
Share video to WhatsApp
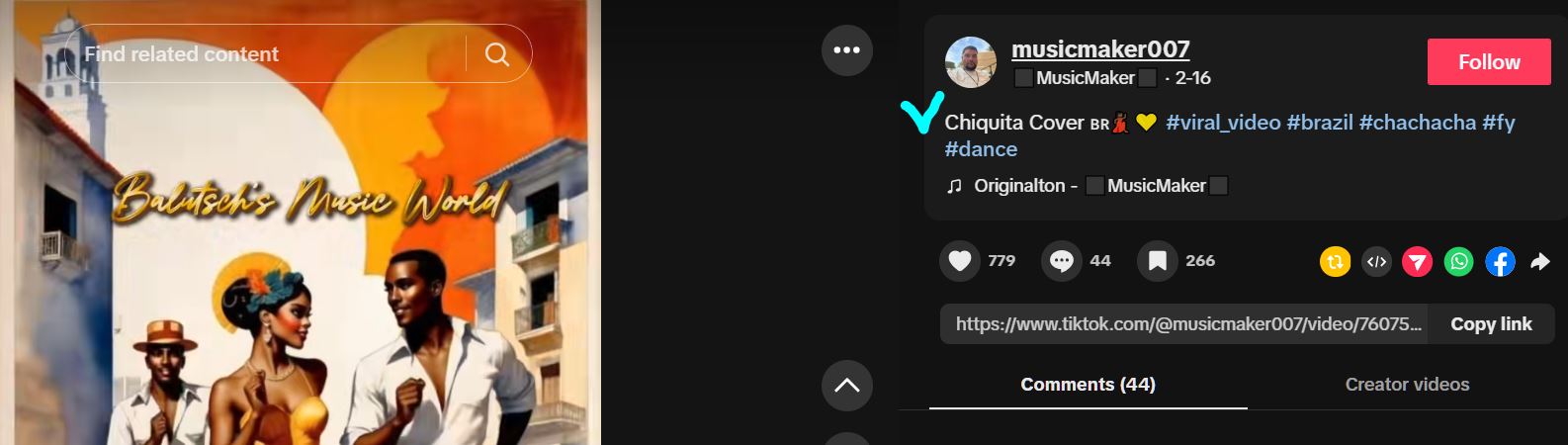(1458, 261)
